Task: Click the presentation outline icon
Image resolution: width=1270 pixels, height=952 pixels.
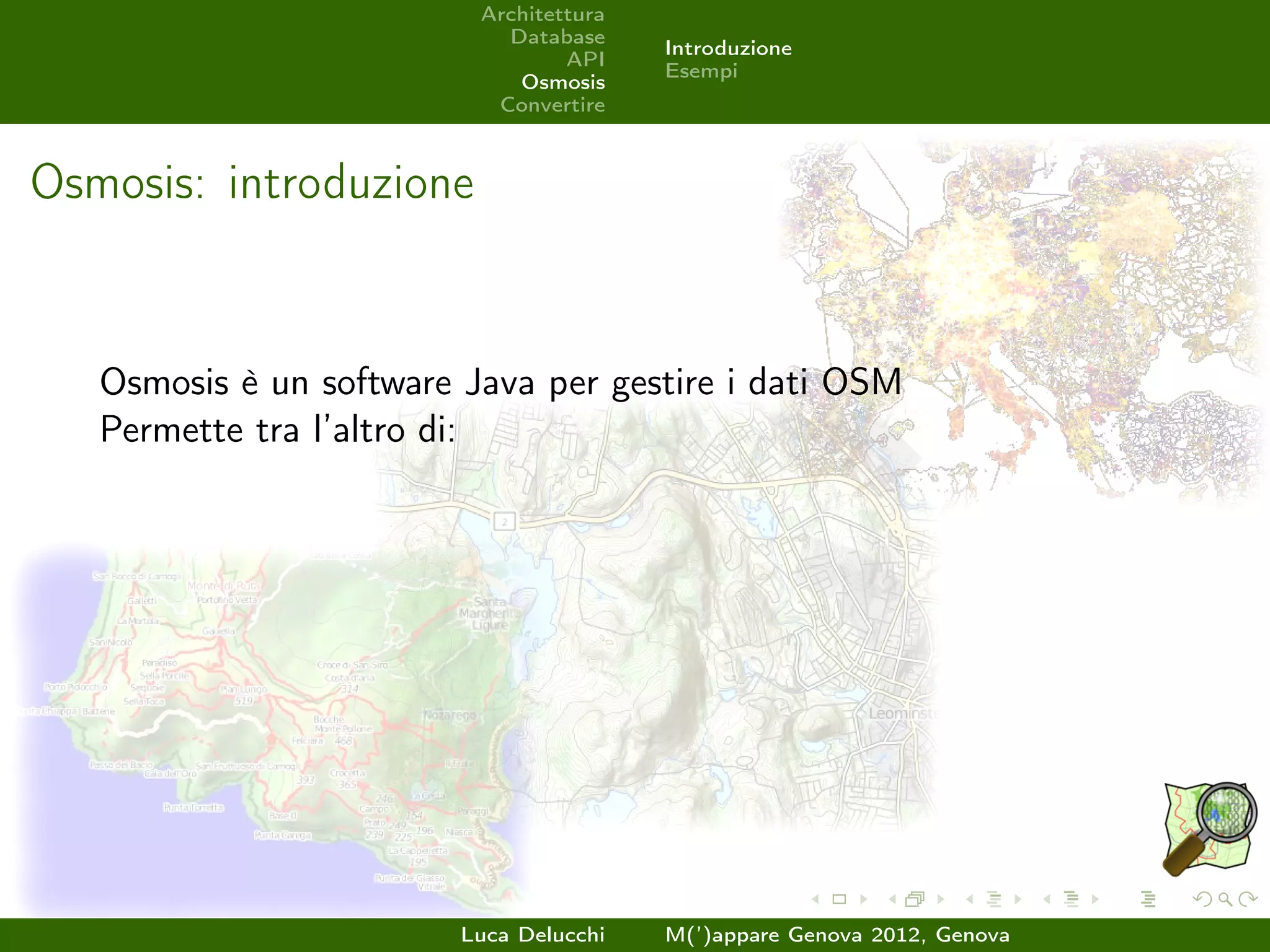Action: tap(1148, 899)
